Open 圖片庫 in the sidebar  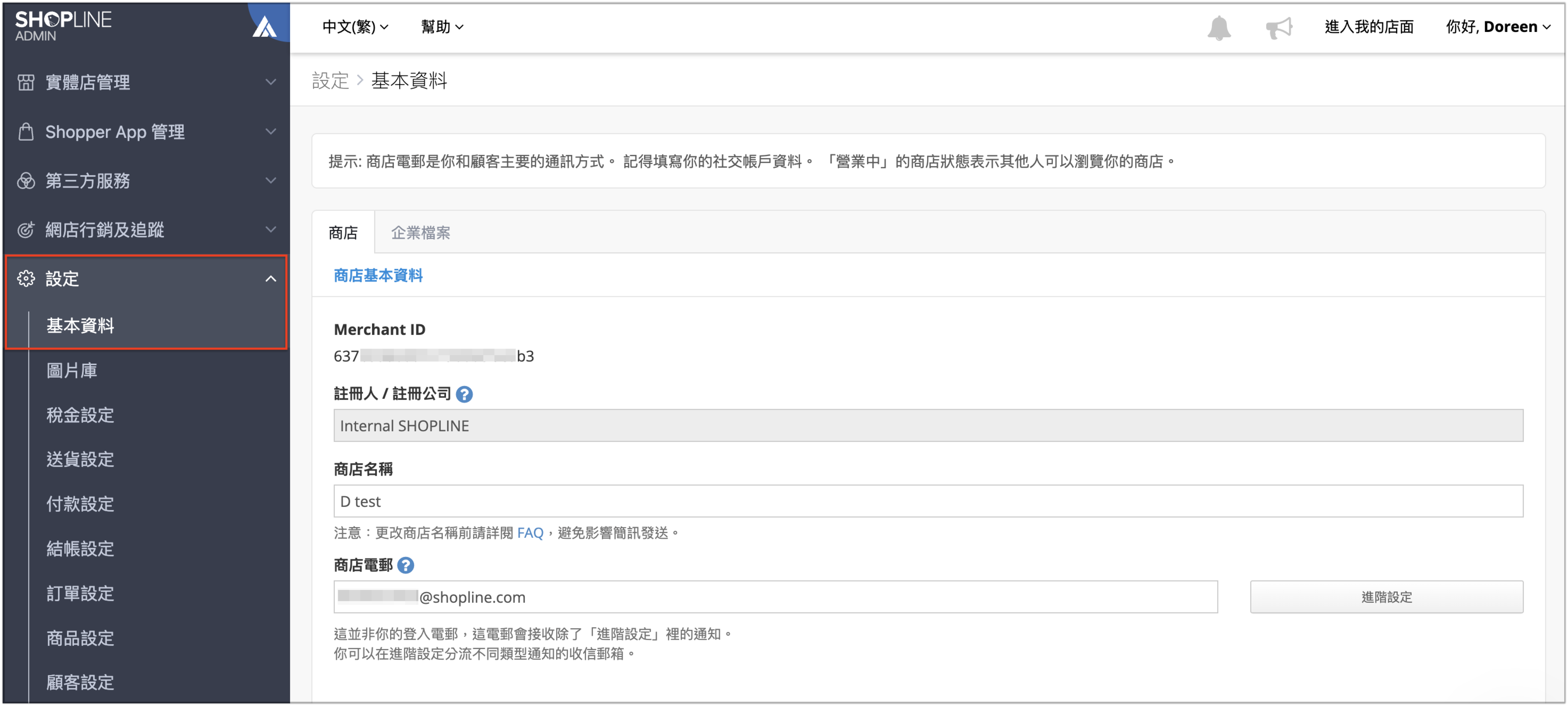click(x=72, y=370)
